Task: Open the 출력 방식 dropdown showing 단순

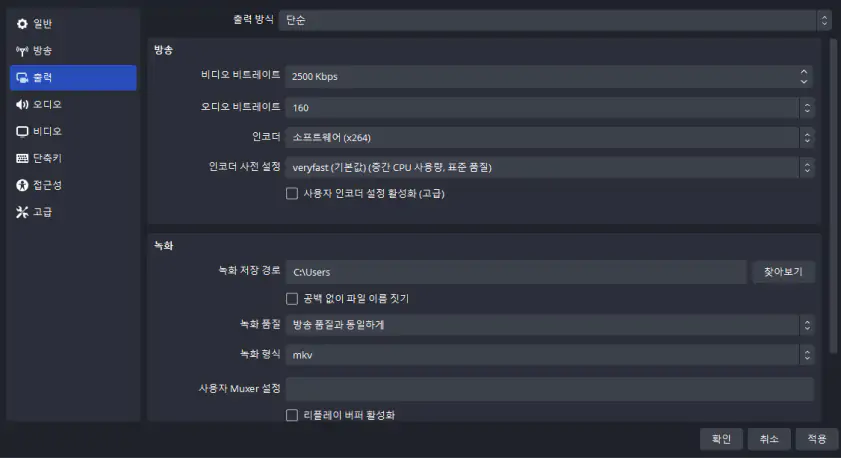Action: click(x=555, y=20)
